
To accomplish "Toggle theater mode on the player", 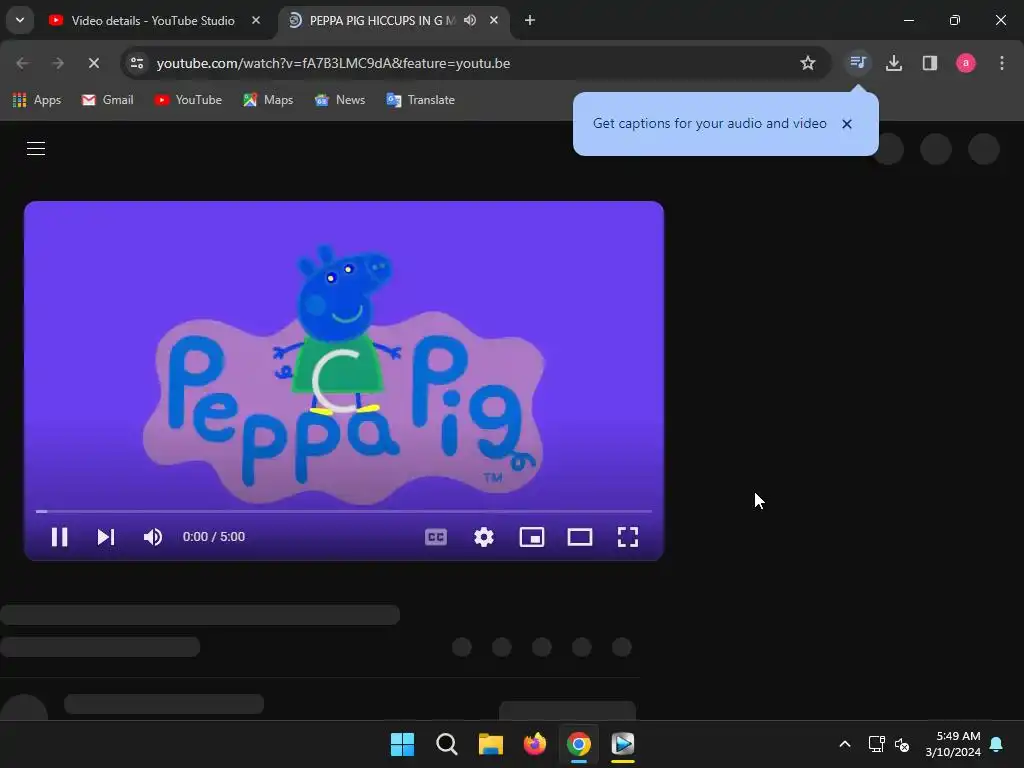I will pos(580,537).
